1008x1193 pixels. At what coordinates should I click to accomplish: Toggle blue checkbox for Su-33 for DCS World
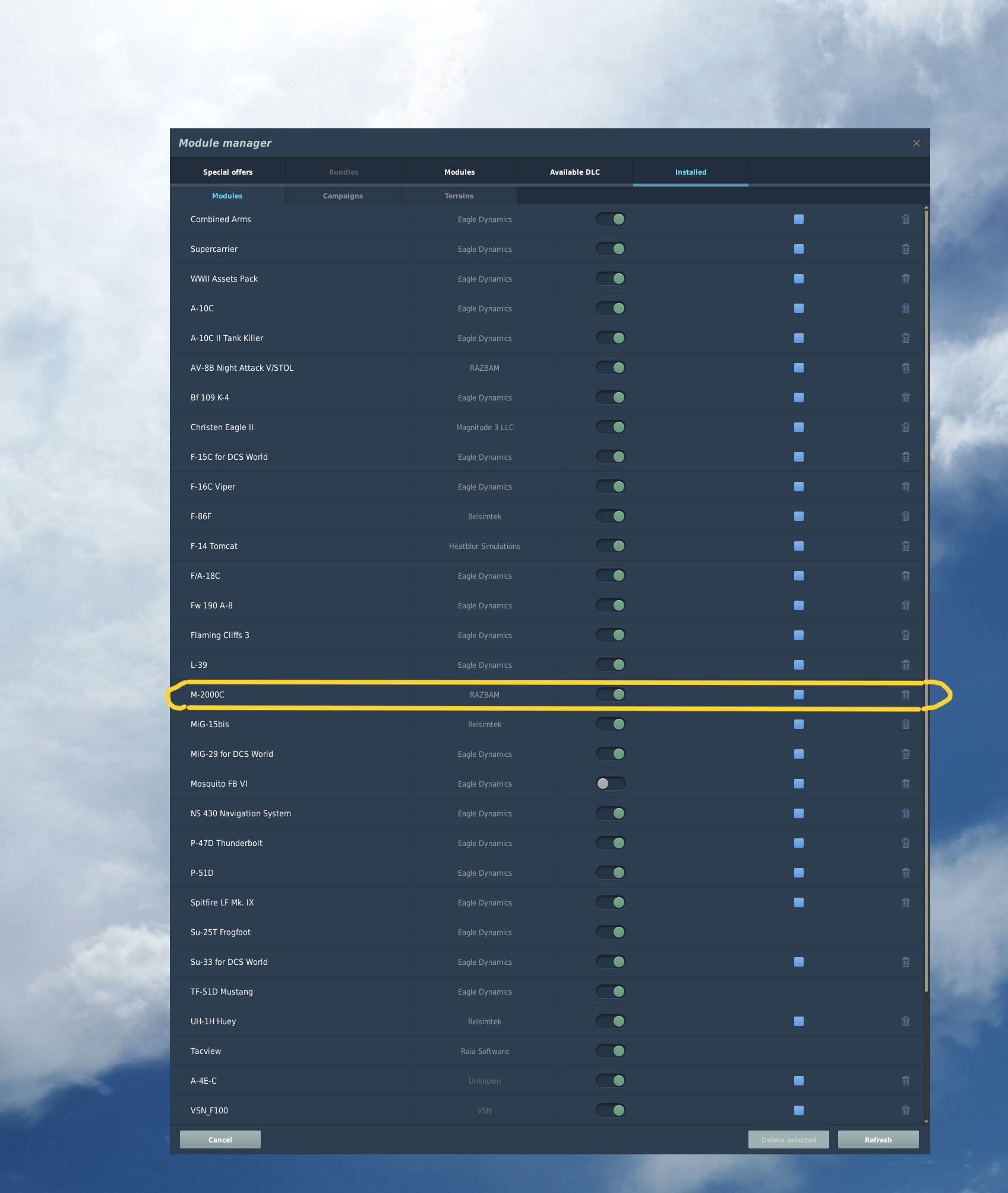click(799, 962)
